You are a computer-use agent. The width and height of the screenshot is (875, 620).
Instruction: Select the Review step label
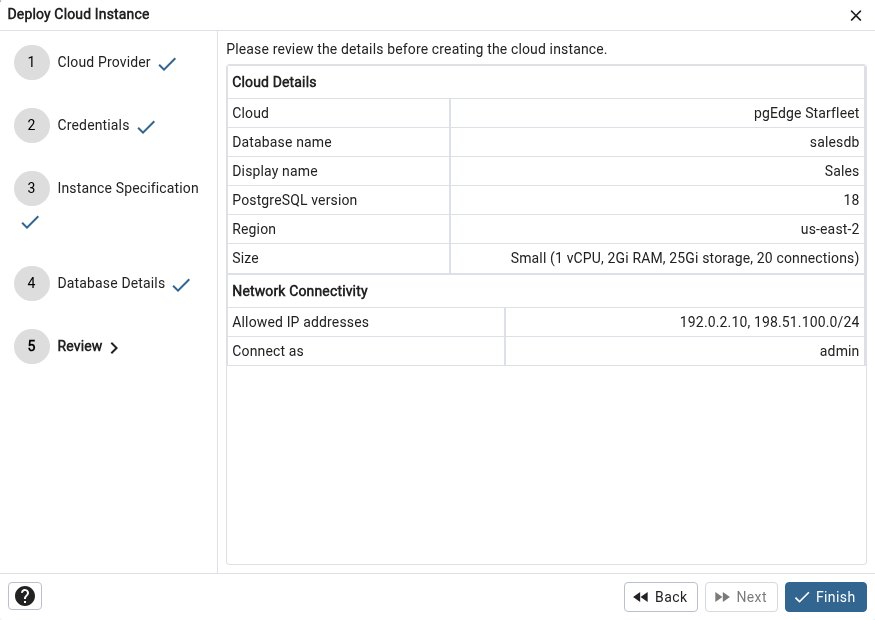[80, 346]
